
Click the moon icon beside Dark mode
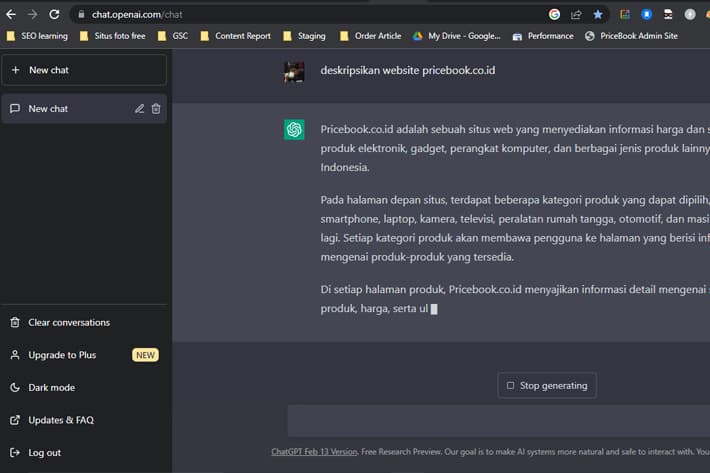click(15, 387)
